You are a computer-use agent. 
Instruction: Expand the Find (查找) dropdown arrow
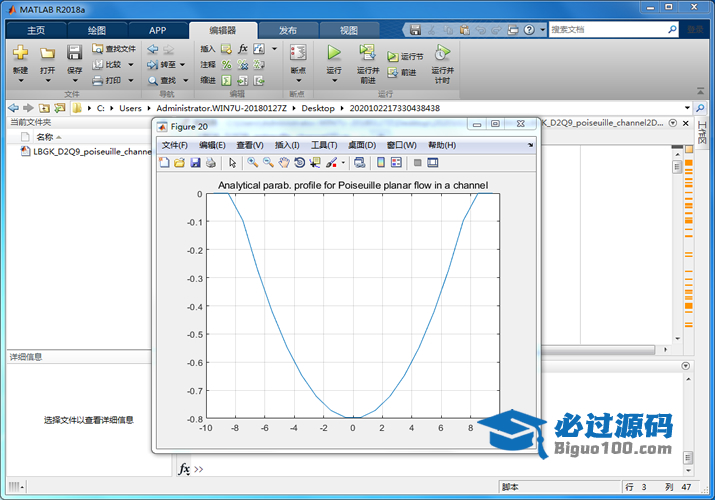coord(186,81)
